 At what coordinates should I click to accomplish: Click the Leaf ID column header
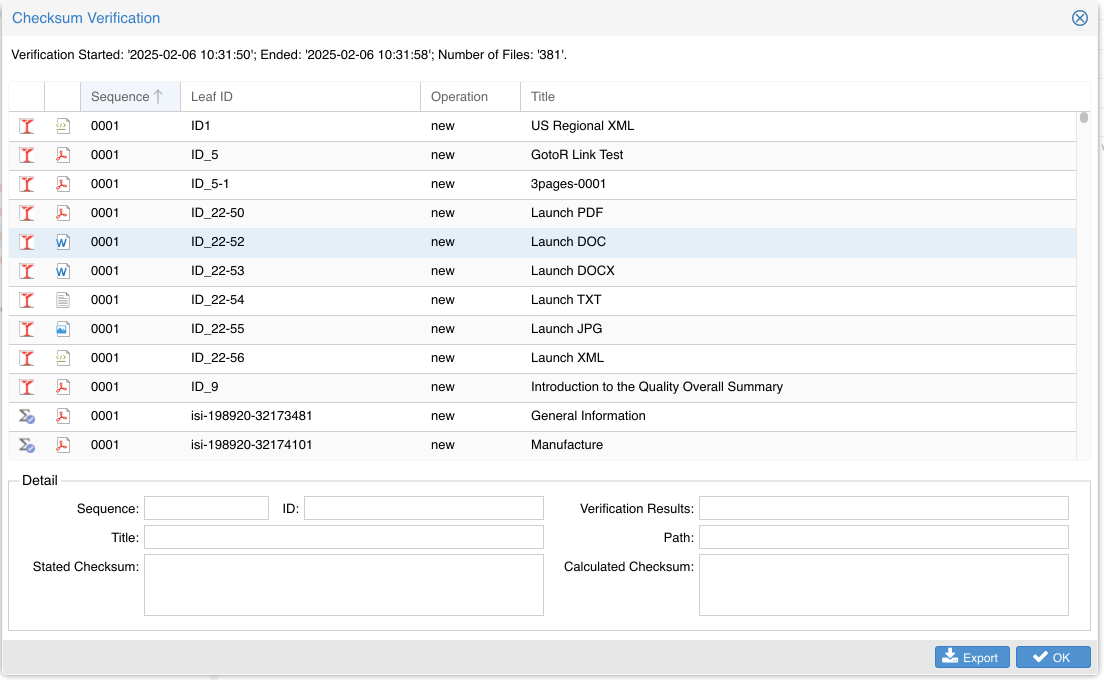click(x=211, y=97)
